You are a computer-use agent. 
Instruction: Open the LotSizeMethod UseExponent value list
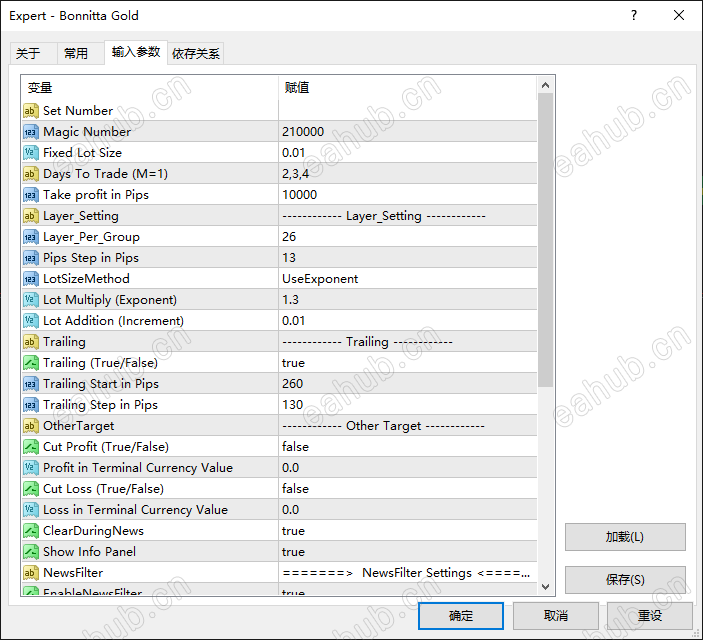[x=408, y=279]
